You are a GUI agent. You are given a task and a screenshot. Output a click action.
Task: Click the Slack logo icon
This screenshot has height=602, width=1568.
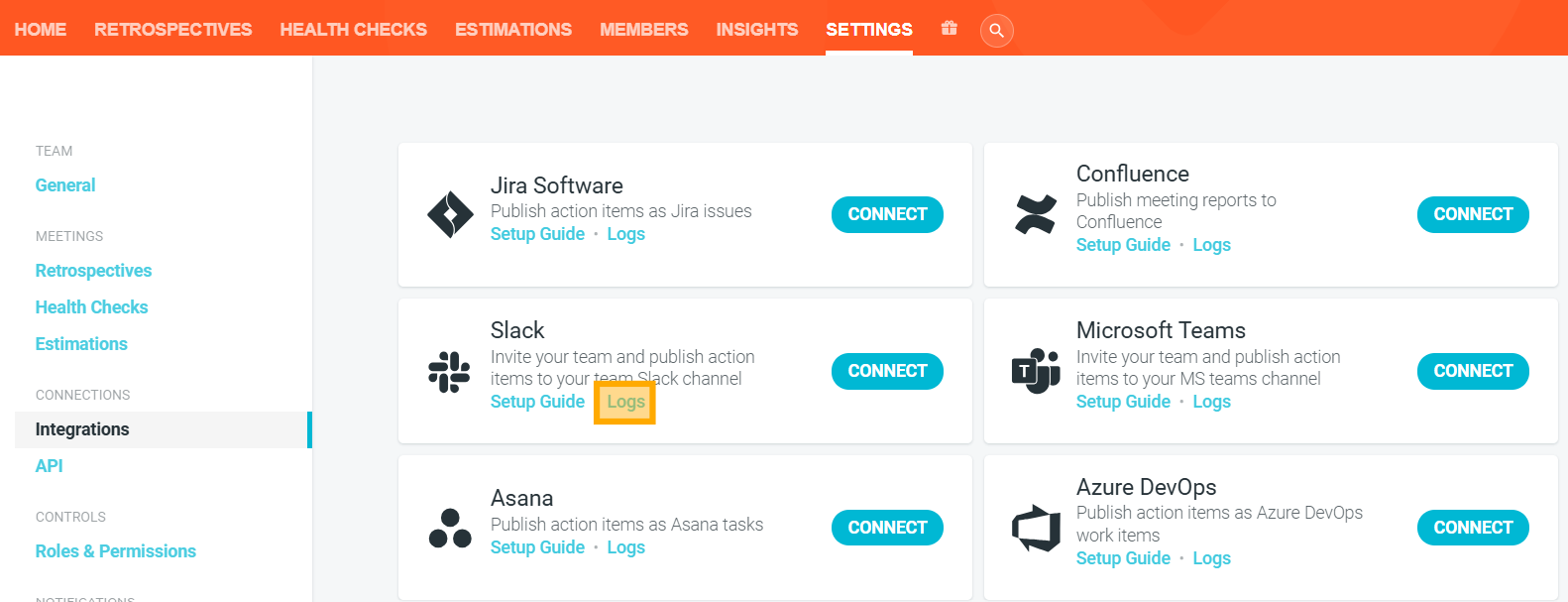[x=450, y=372]
